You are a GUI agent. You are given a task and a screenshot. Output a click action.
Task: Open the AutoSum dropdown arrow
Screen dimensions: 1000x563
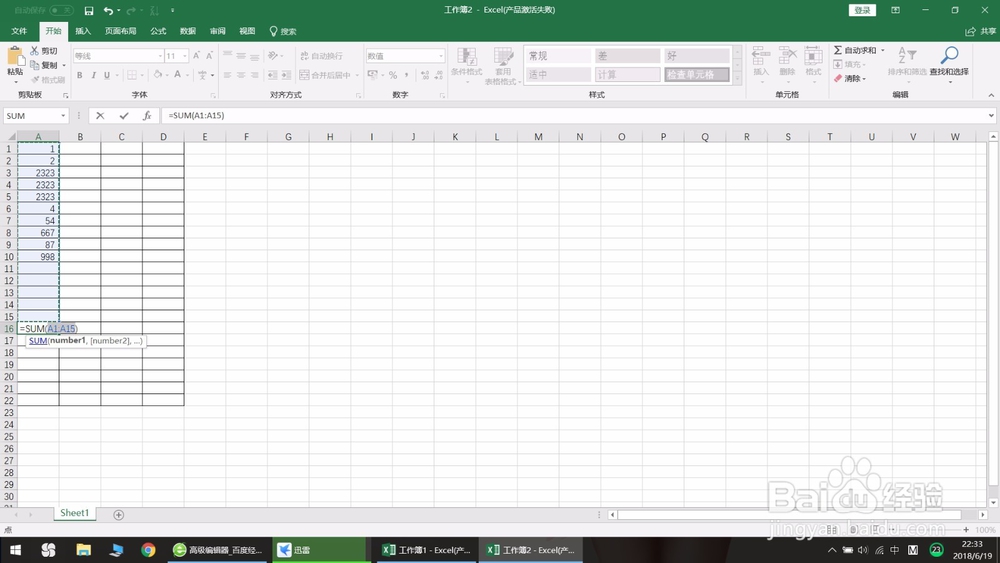click(883, 50)
